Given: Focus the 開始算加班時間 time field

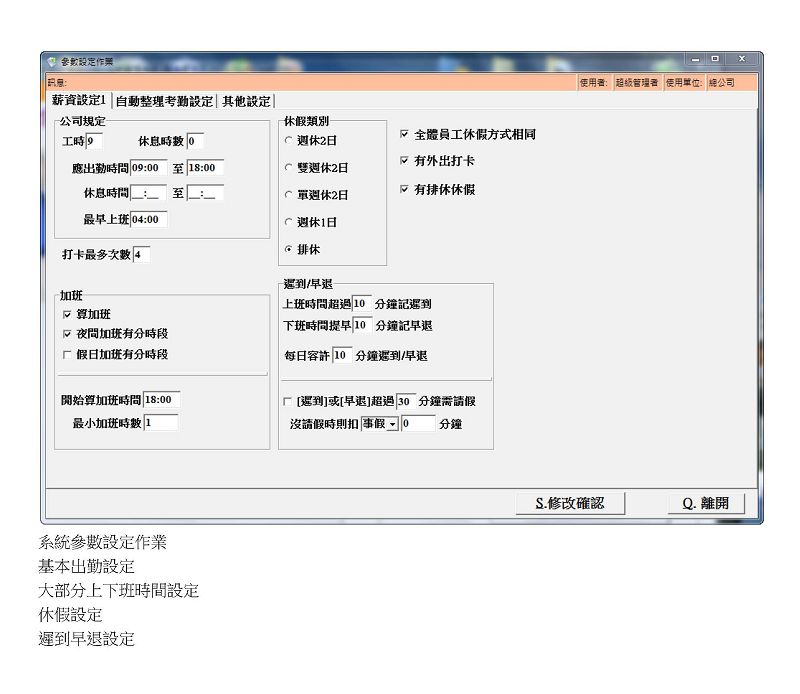Looking at the screenshot, I should [x=161, y=400].
